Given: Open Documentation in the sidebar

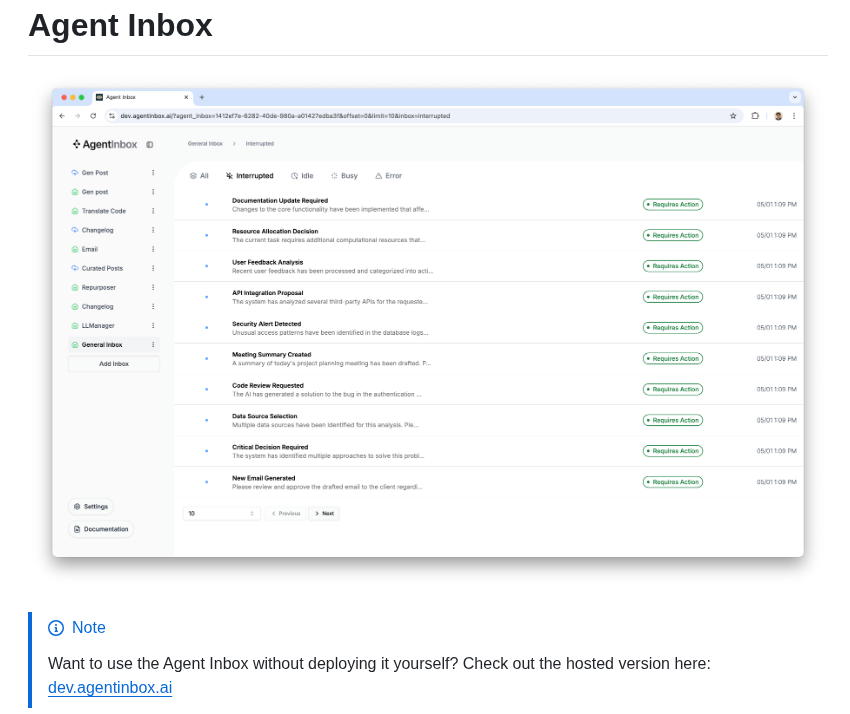Looking at the screenshot, I should coord(101,529).
